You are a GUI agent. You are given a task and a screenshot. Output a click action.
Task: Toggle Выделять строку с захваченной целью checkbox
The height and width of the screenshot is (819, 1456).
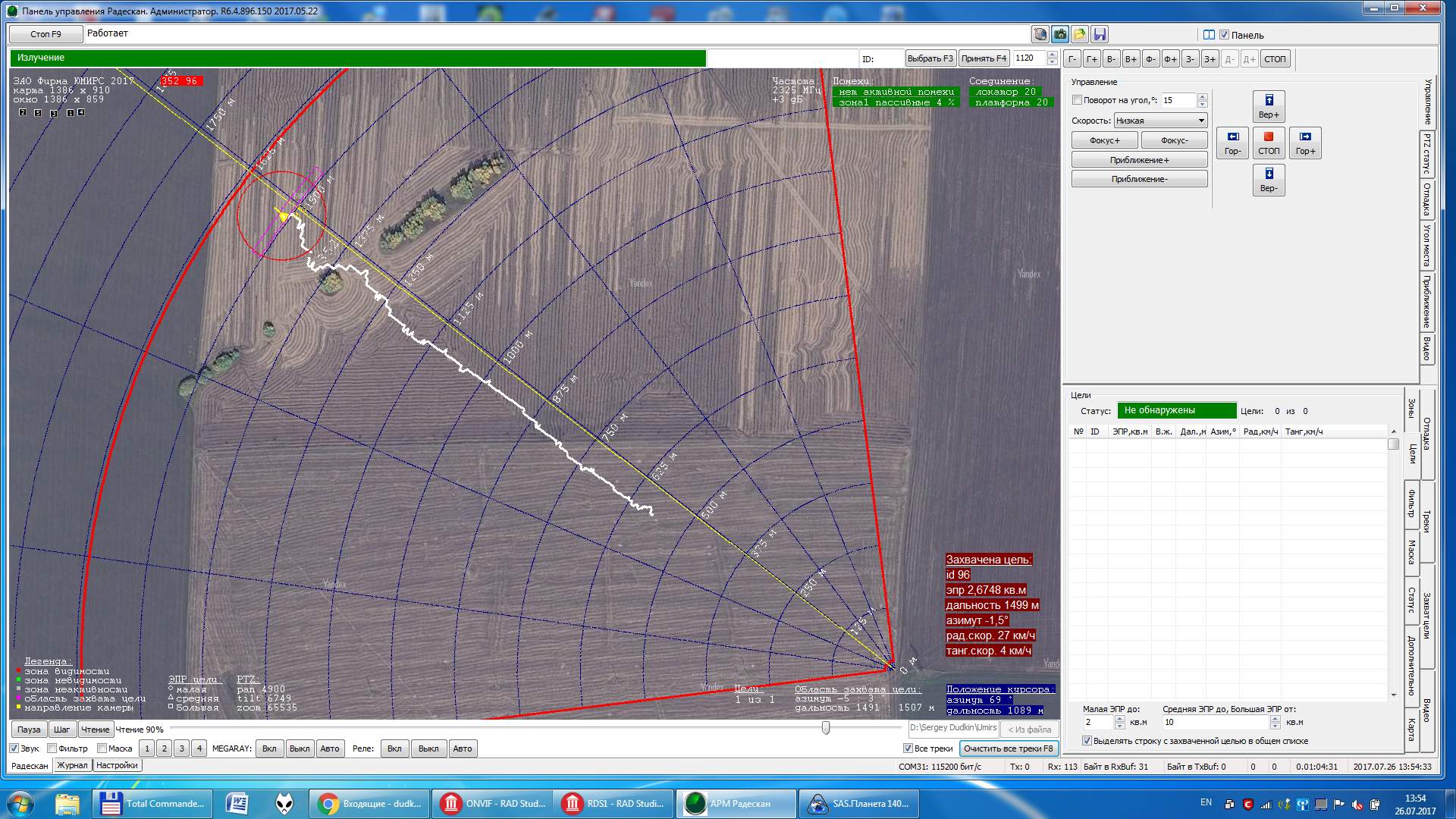[1087, 741]
